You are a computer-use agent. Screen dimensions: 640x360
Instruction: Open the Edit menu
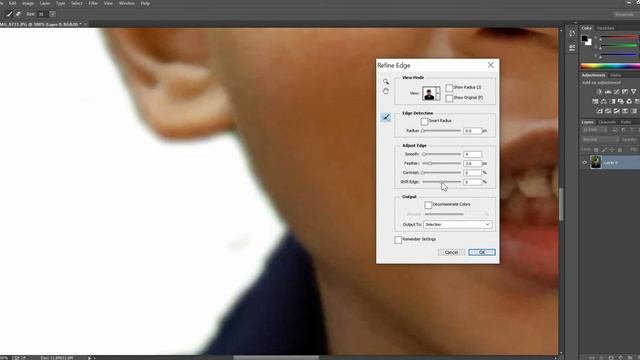tap(13, 3)
